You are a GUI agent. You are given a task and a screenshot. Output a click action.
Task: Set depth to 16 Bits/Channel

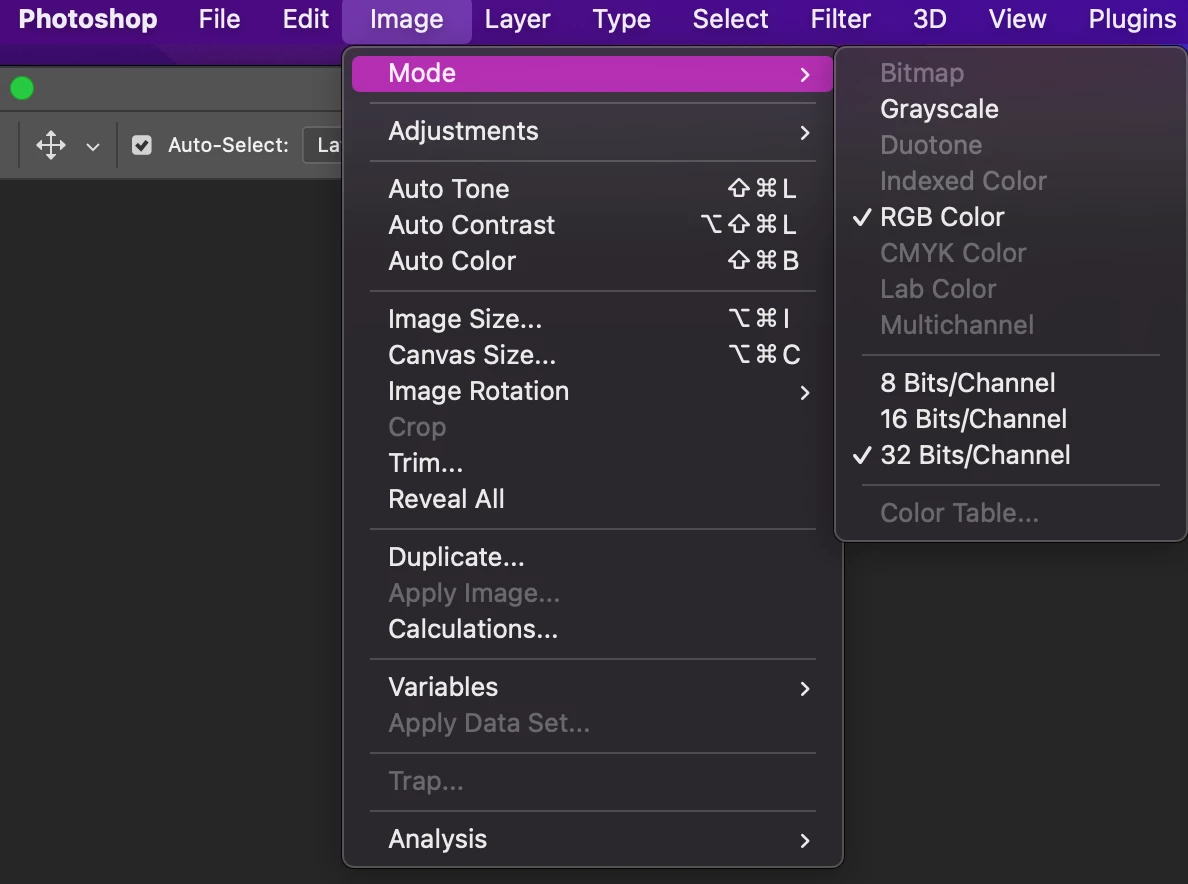(1010, 419)
